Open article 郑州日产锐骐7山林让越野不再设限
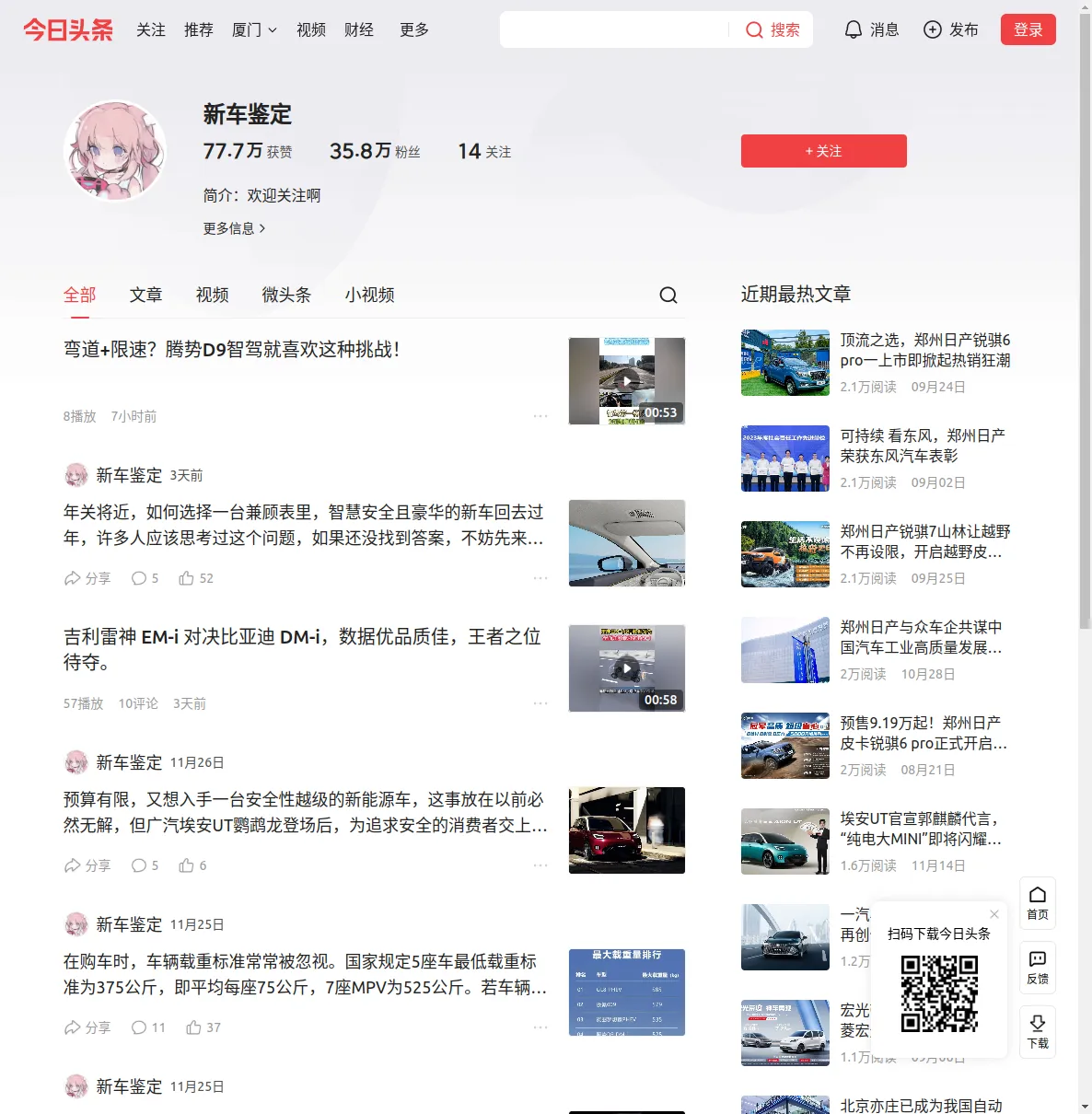The image size is (1092, 1114). 925,541
